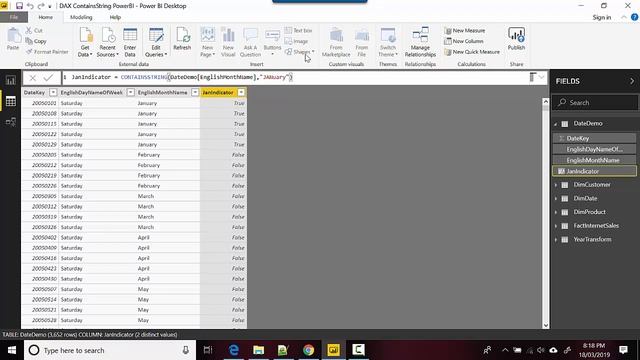Open Switch Theme
Viewport: 640px width, 360px height.
click(388, 42)
